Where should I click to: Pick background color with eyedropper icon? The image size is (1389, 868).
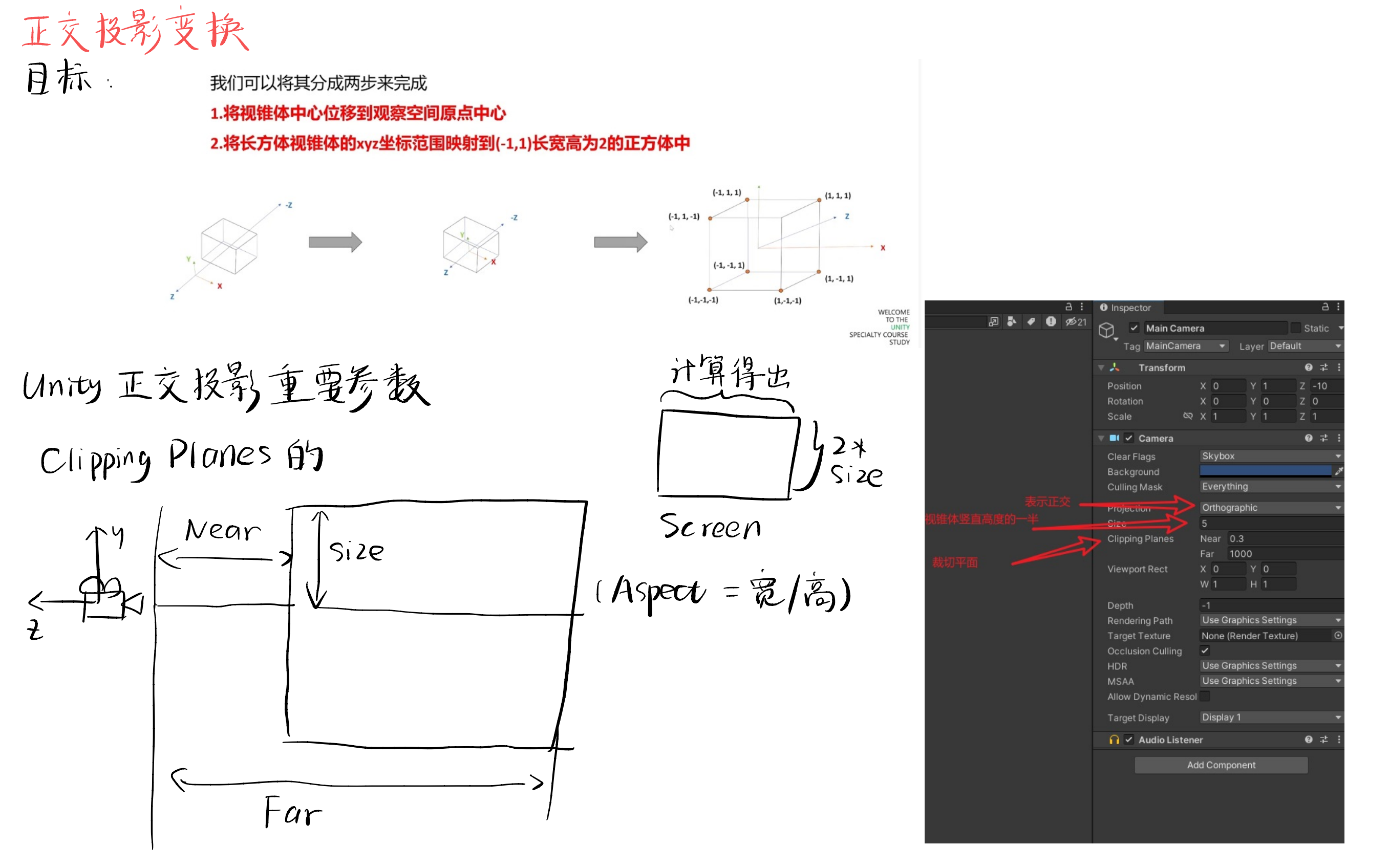click(1338, 471)
